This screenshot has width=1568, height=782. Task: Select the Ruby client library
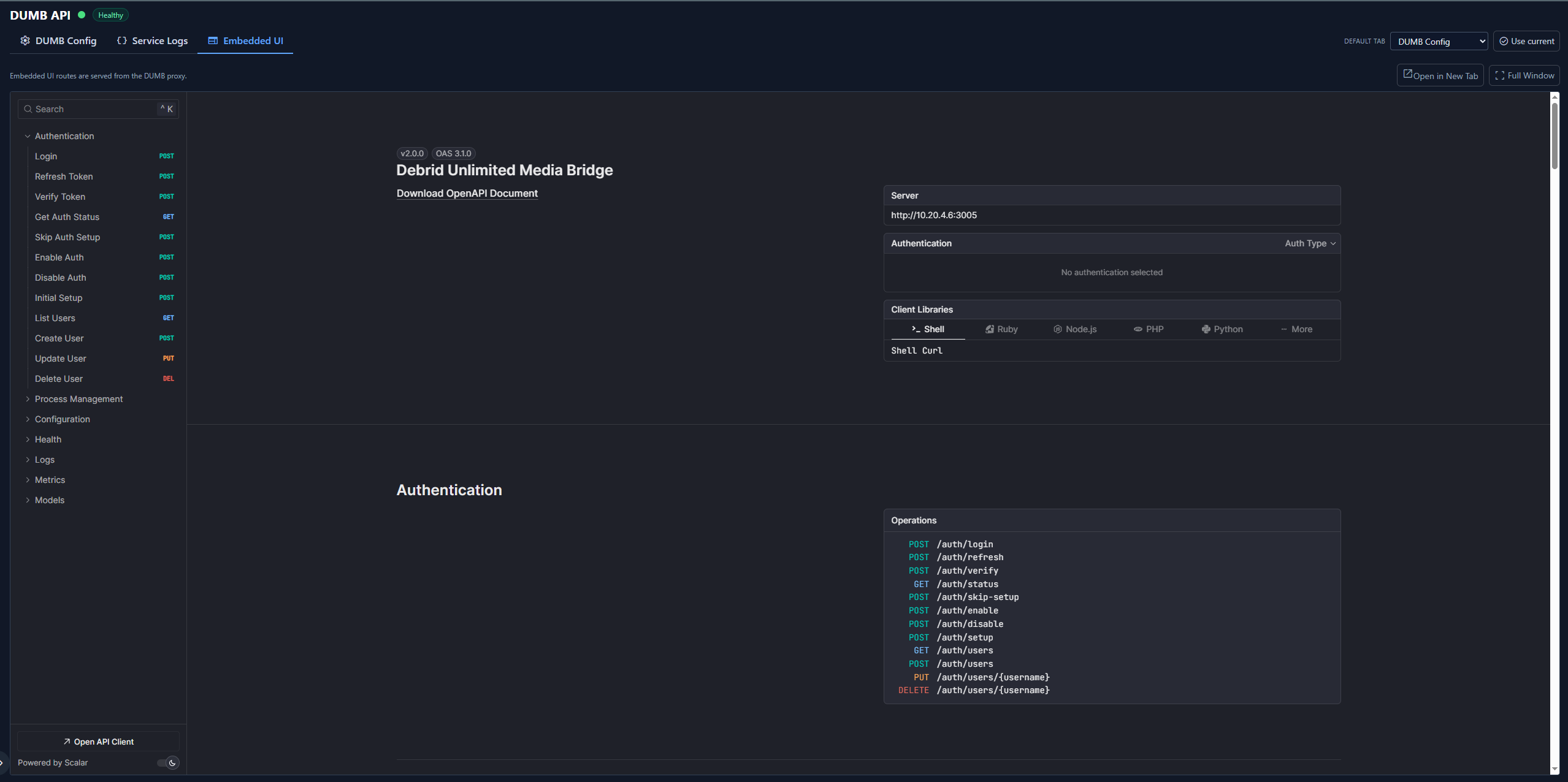[1001, 329]
